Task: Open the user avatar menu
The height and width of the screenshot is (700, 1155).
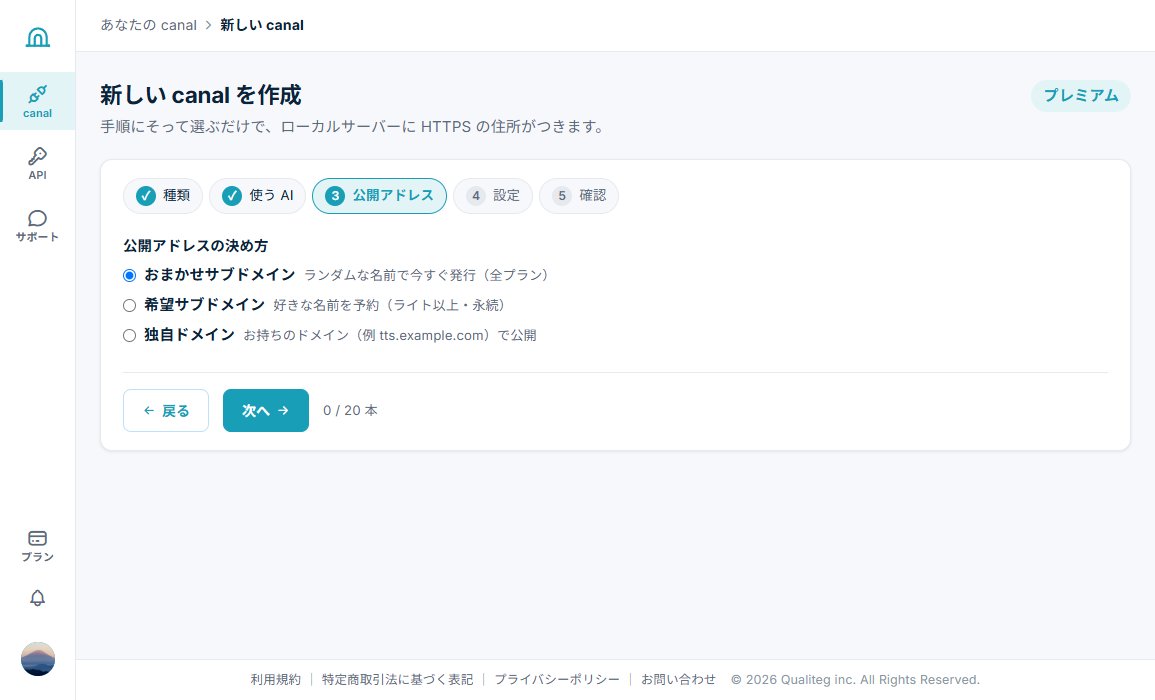Action: [38, 659]
